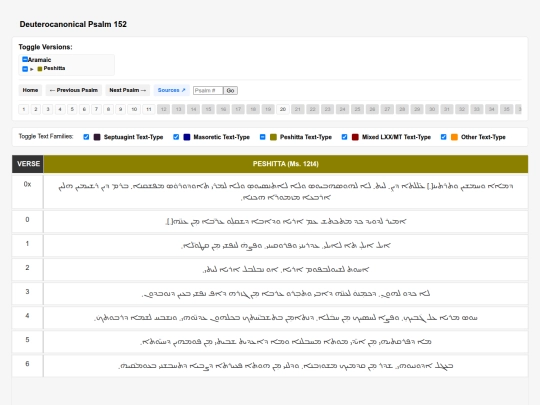540x405 pixels.
Task: Jump to psalm 8
Action: click(108, 109)
